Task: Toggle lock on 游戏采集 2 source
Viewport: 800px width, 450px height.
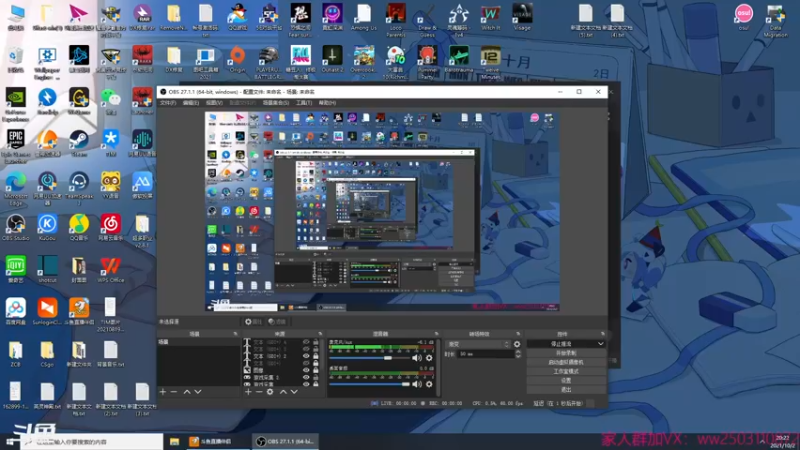Action: (x=316, y=377)
